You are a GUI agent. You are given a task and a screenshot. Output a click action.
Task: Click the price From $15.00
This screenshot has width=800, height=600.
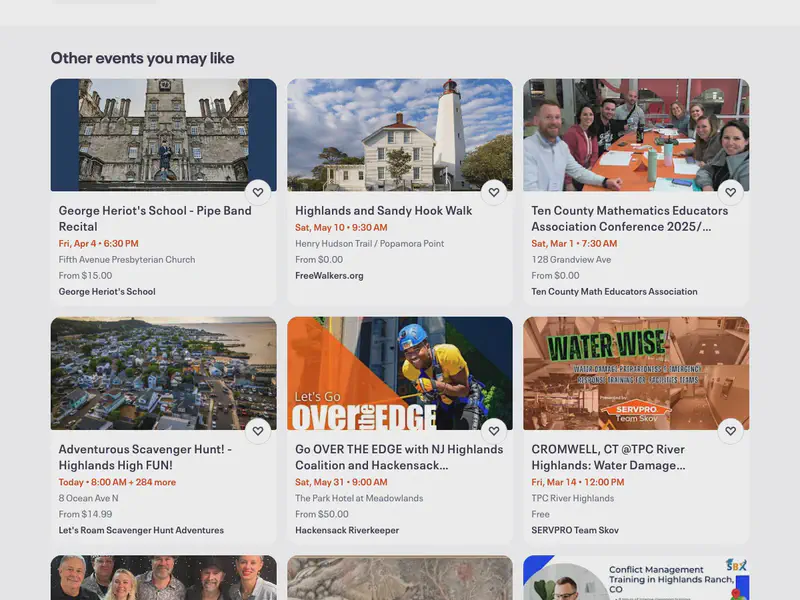pyautogui.click(x=85, y=276)
